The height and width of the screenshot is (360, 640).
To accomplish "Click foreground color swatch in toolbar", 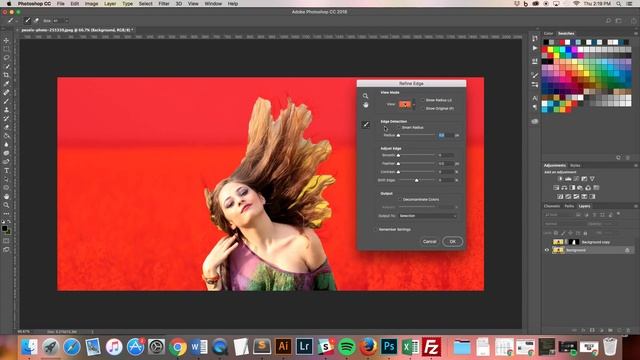I will pos(4,229).
